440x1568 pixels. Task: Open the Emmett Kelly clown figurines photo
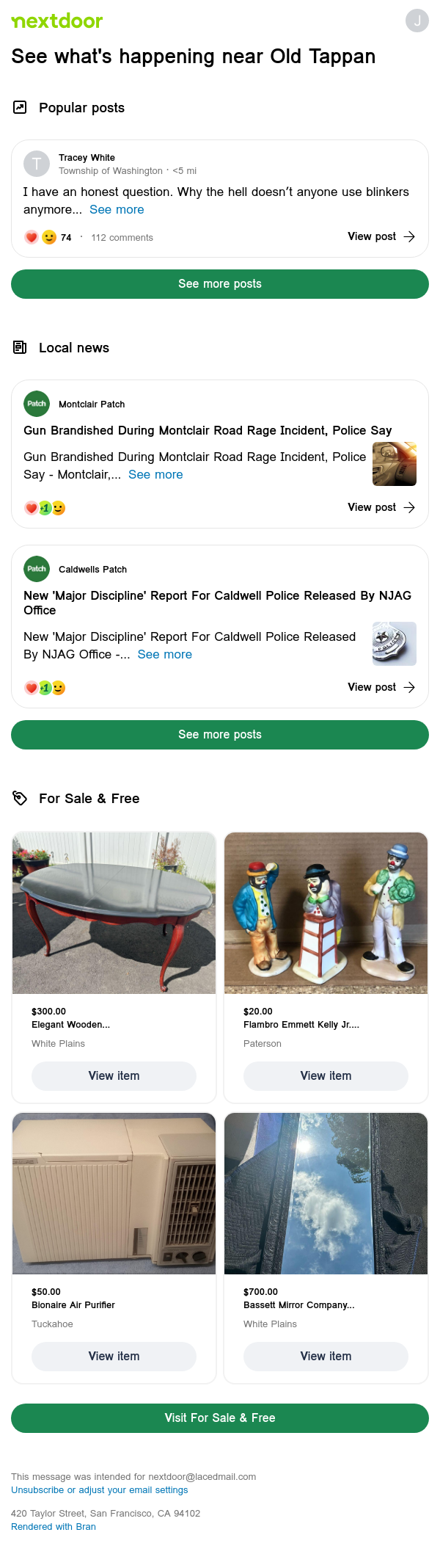tap(326, 913)
